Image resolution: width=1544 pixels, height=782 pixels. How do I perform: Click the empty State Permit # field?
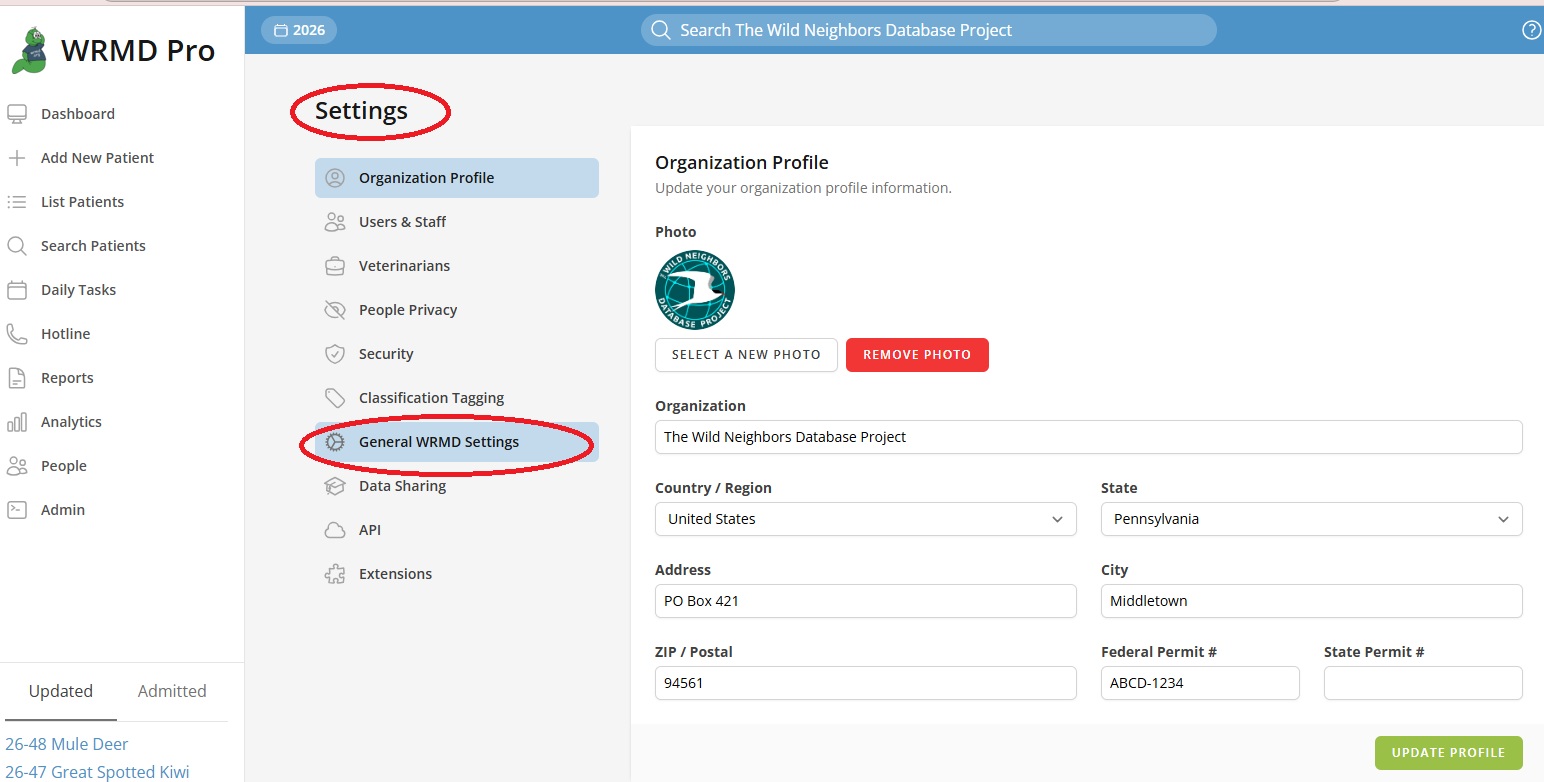(x=1423, y=683)
